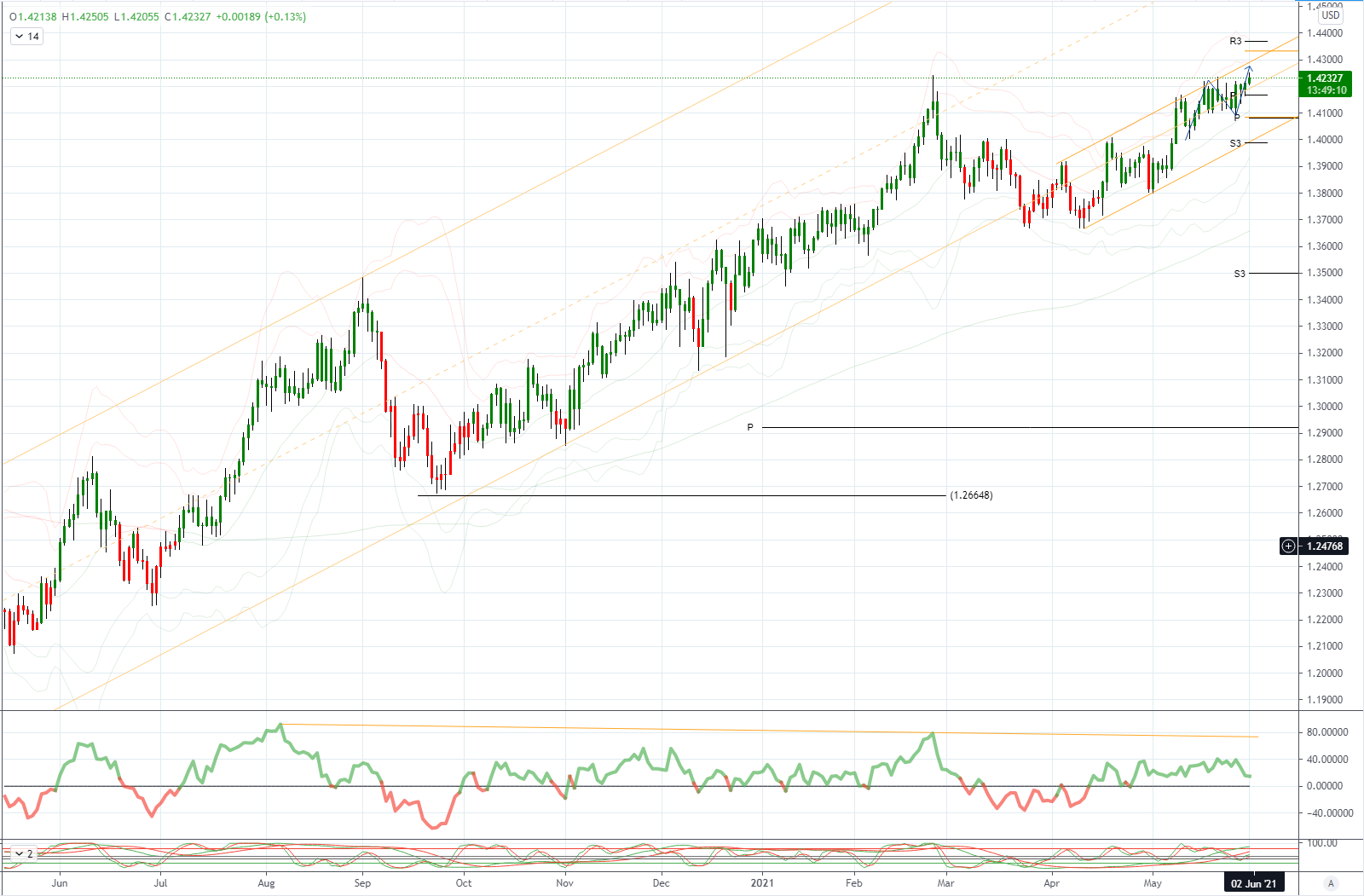Image resolution: width=1364 pixels, height=896 pixels.
Task: Click the change value +0.00189 (+0.13%)
Action: pos(260,17)
